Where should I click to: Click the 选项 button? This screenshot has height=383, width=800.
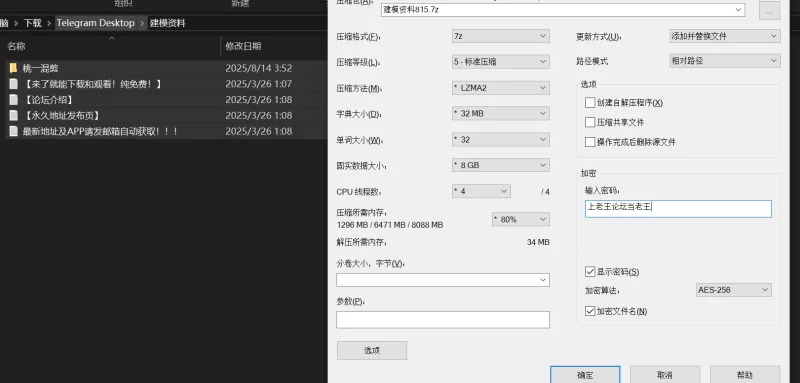[372, 350]
